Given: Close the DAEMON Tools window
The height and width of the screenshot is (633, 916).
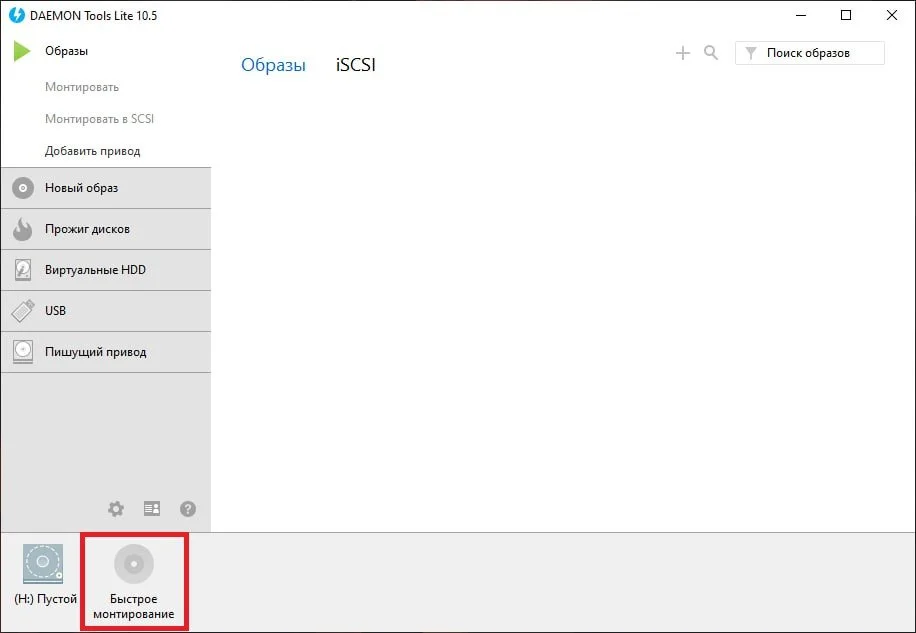Looking at the screenshot, I should point(891,15).
